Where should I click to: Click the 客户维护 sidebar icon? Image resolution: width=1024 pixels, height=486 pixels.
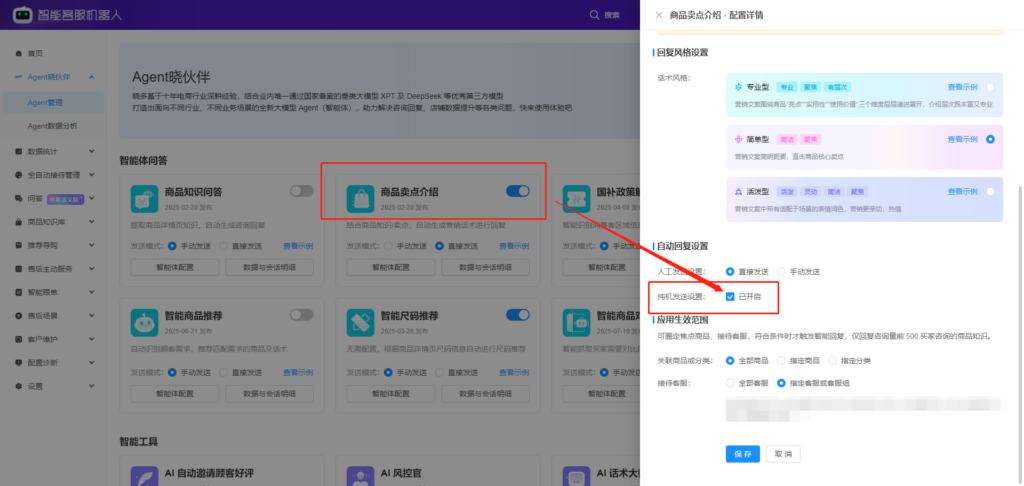point(18,339)
